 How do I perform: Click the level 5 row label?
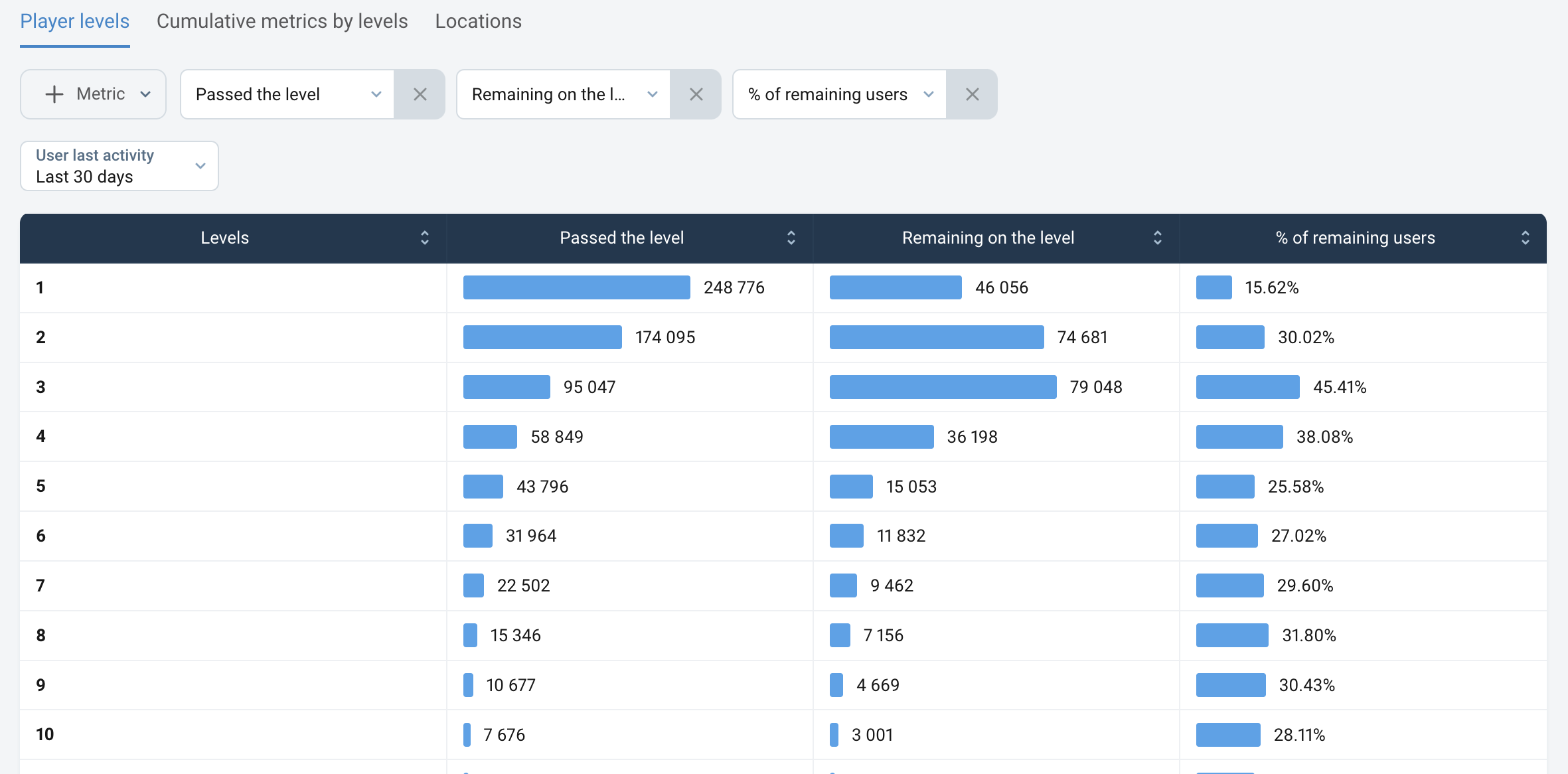coord(40,486)
